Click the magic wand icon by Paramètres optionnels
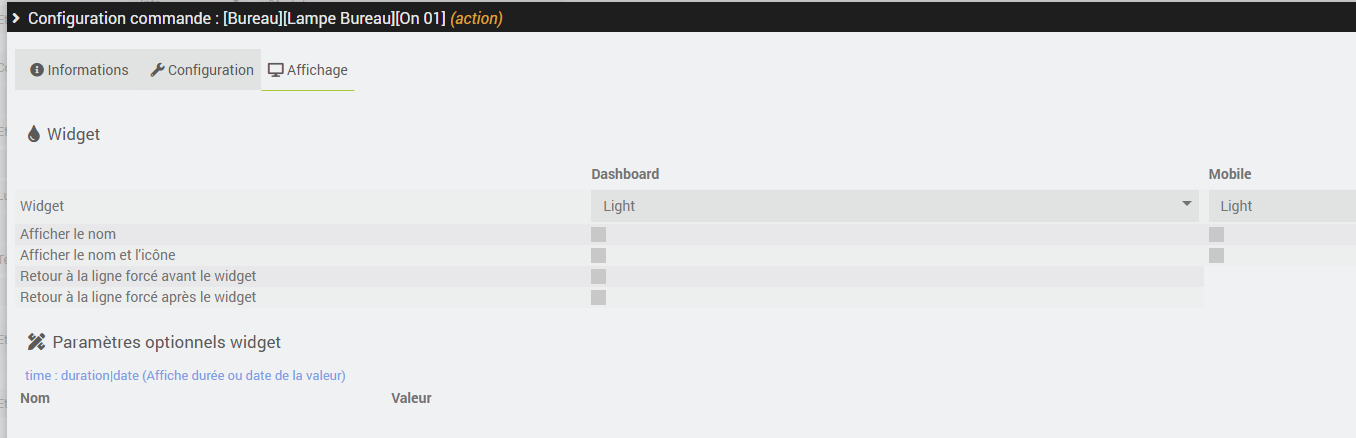This screenshot has width=1356, height=438. point(37,342)
